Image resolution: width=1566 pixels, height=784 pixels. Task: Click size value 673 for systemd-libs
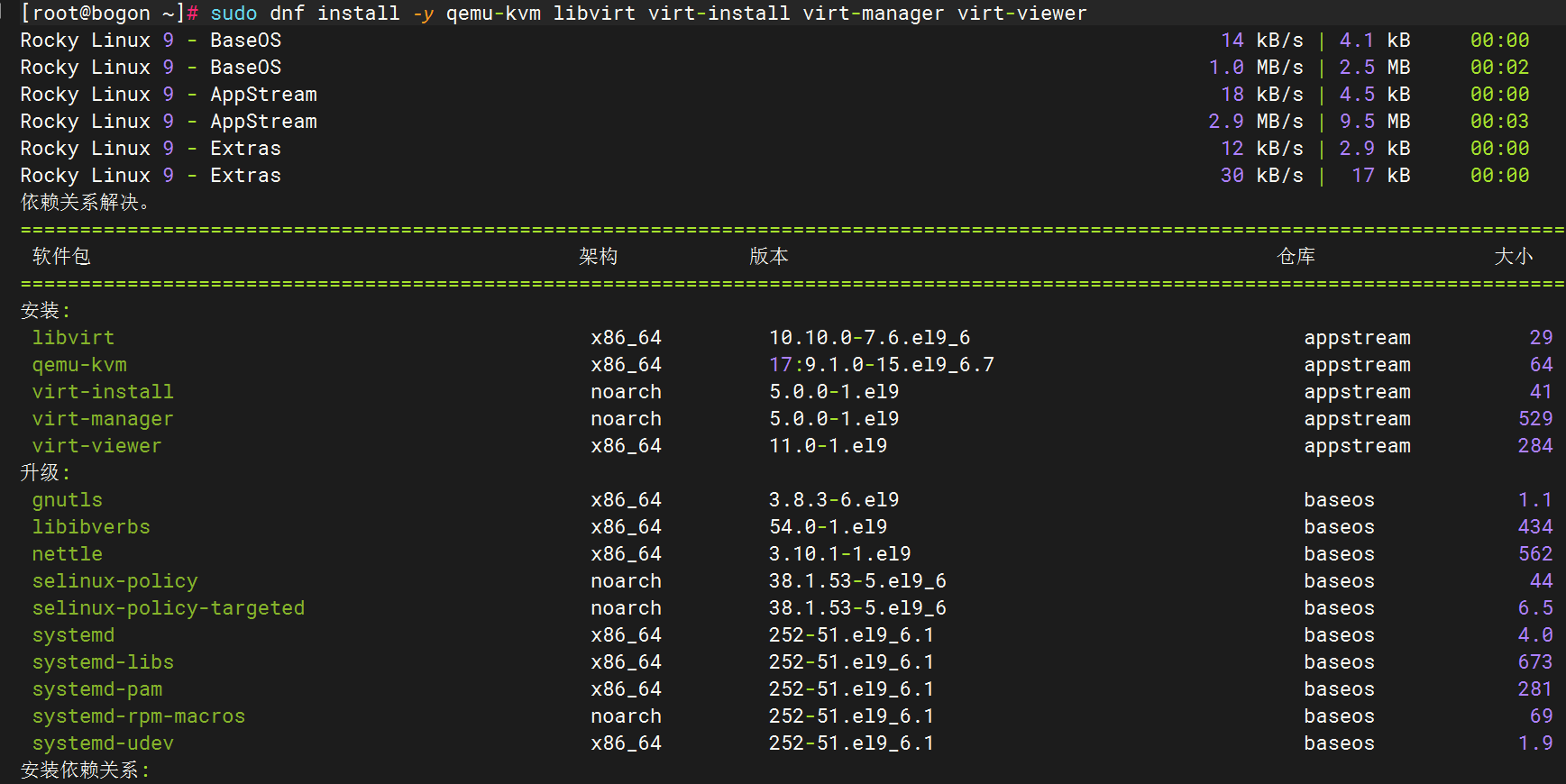pyautogui.click(x=1535, y=662)
